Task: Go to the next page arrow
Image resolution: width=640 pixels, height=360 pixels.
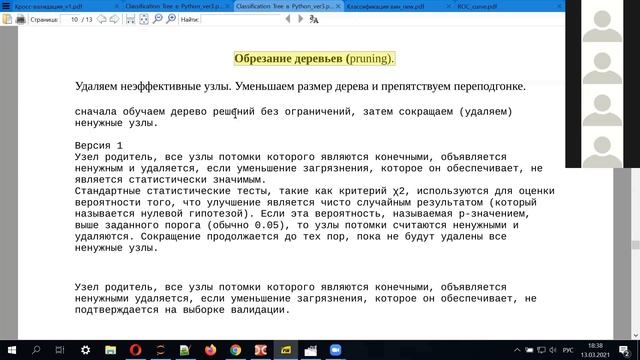Action: tap(115, 19)
